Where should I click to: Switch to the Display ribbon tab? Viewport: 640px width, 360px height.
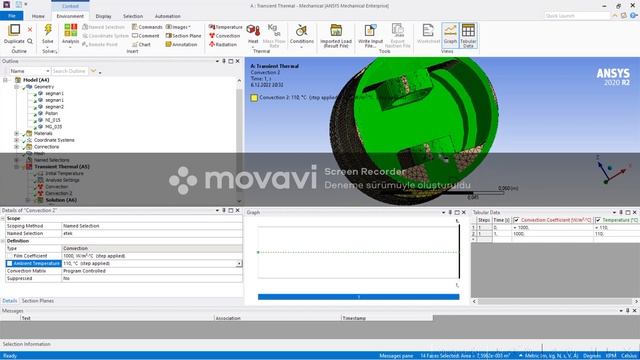coord(103,16)
